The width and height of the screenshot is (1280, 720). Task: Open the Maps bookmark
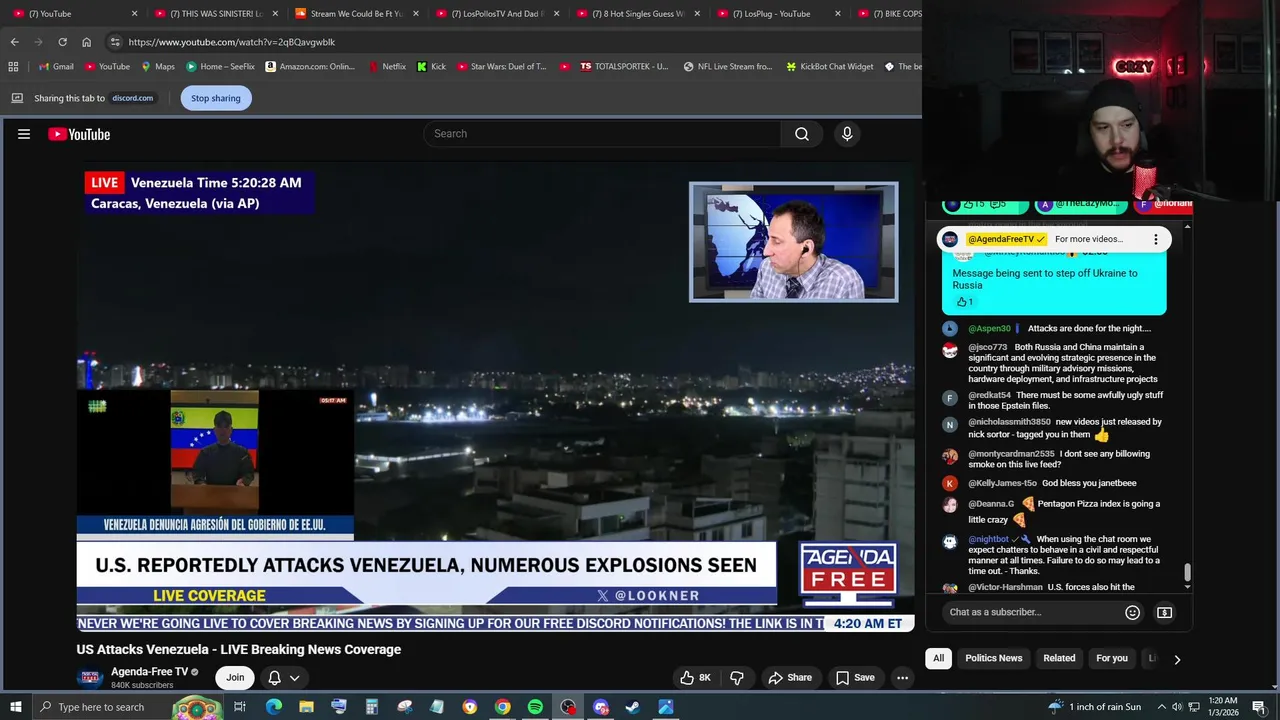(158, 67)
